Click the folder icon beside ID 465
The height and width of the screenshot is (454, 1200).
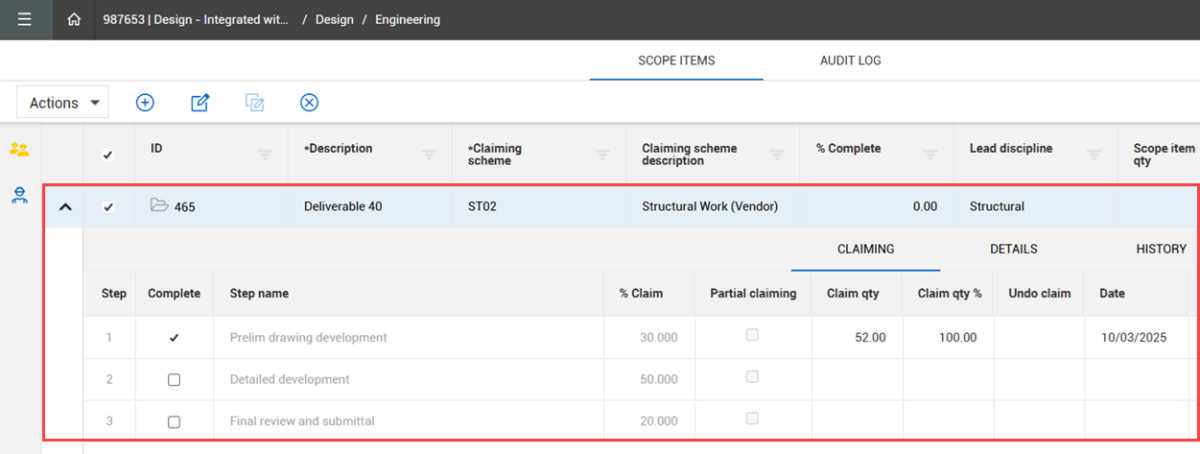(159, 206)
